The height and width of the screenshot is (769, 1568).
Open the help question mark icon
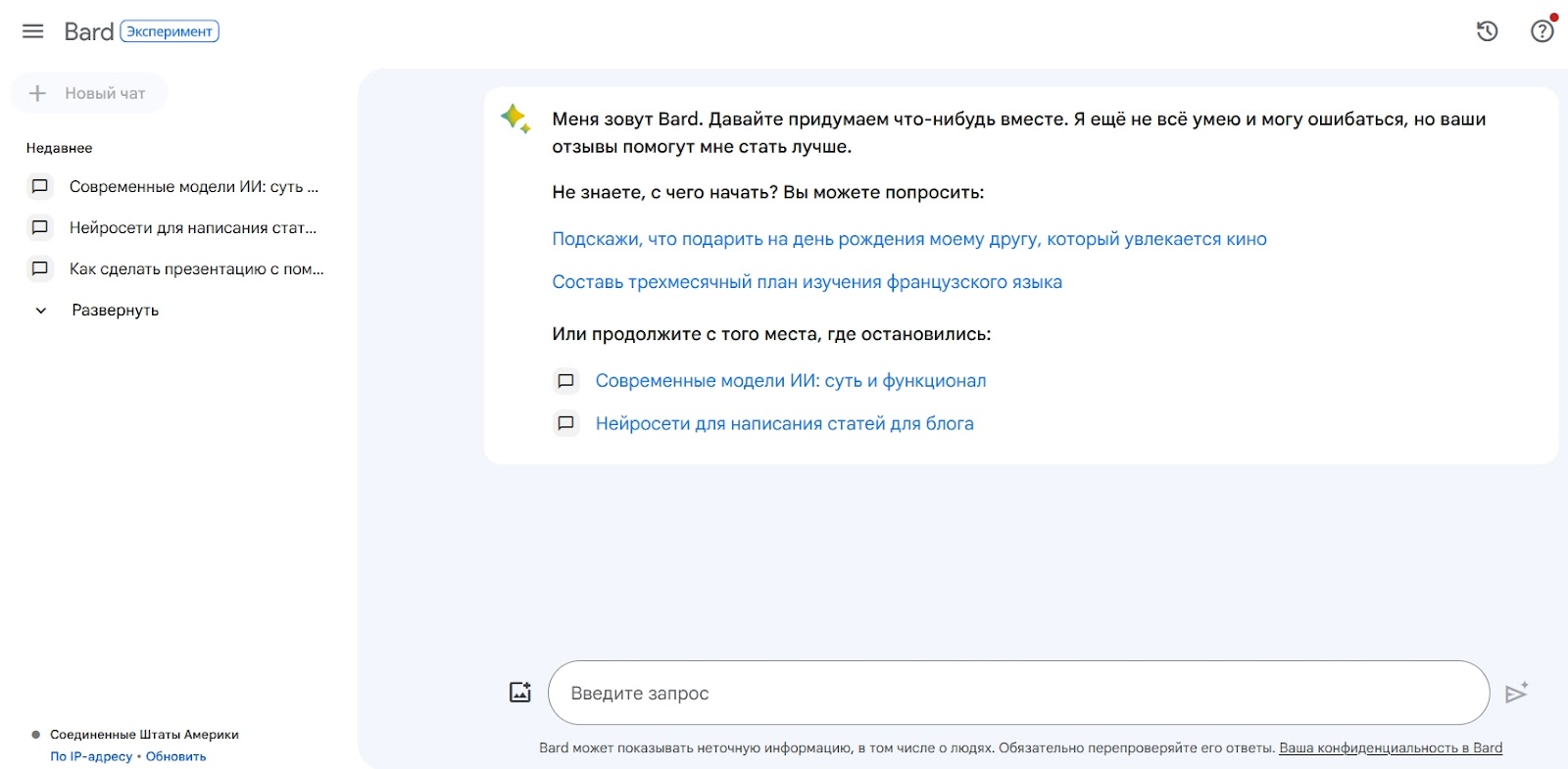(1543, 31)
